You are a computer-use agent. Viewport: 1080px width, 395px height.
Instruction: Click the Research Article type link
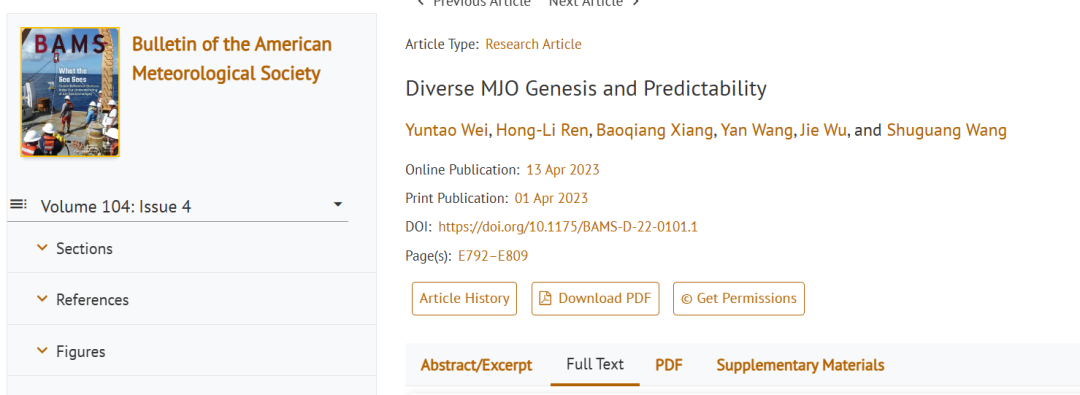pos(533,44)
